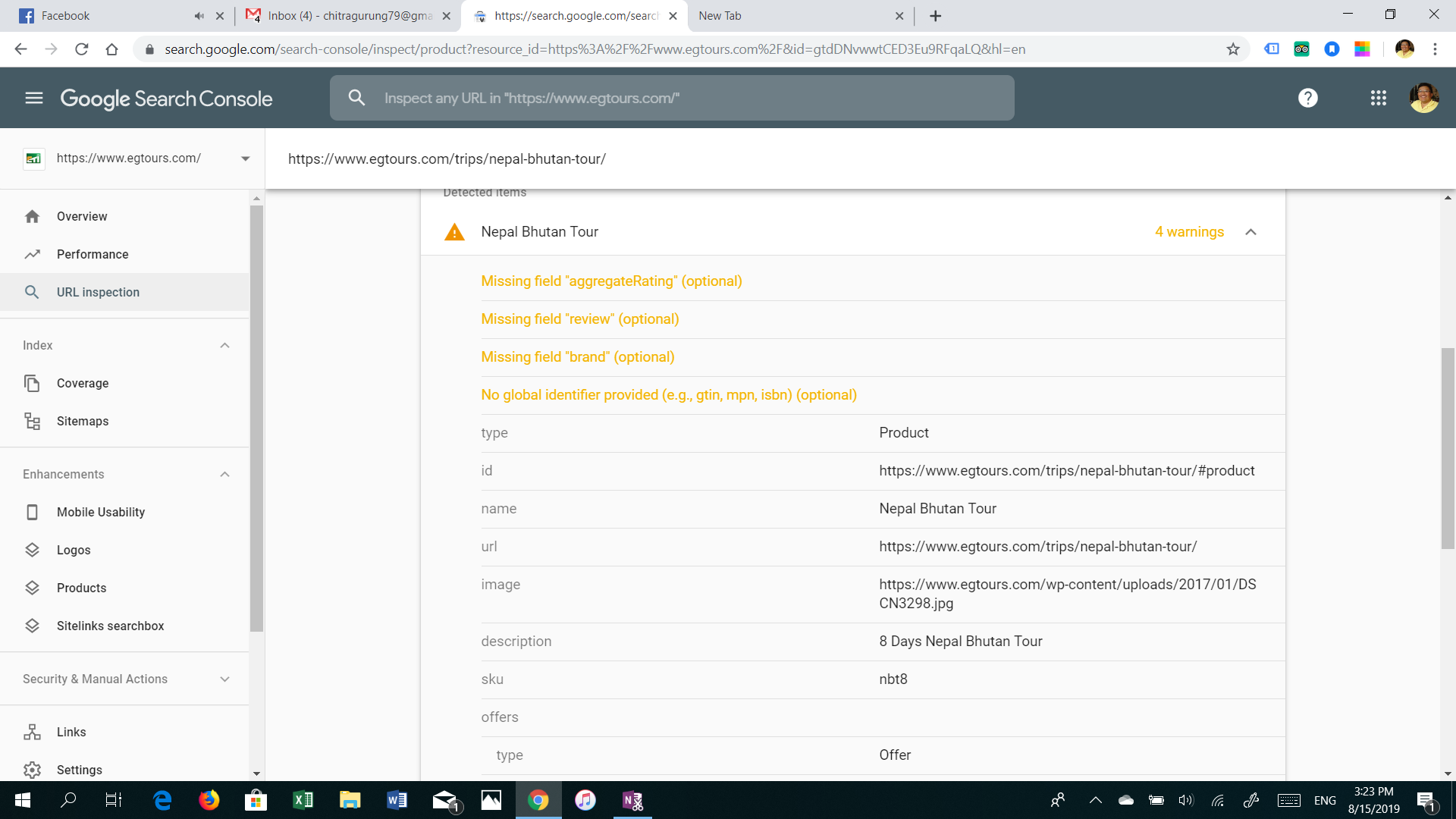1456x819 pixels.
Task: Click the description value 8 Days Nepal Bhutan Tour
Action: (x=961, y=642)
